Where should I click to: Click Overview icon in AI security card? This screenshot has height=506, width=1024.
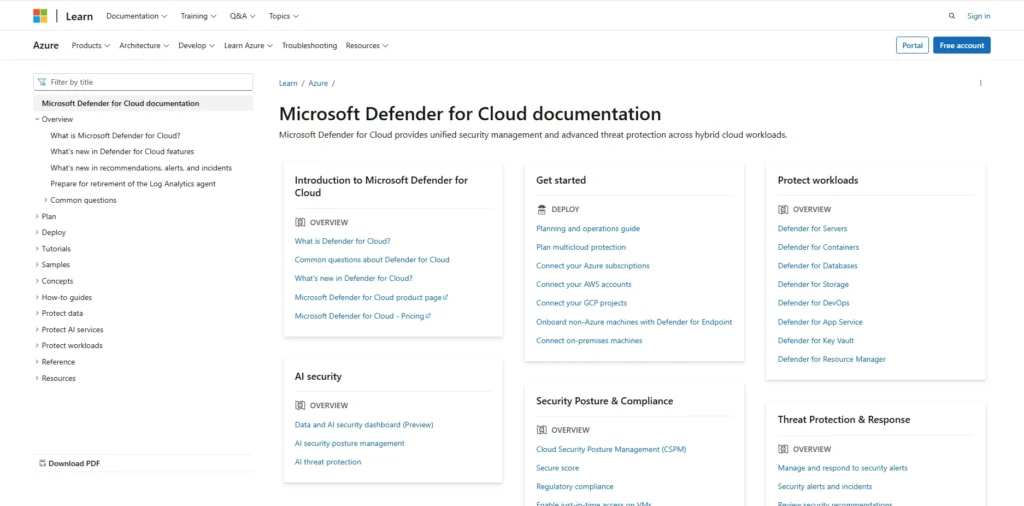300,405
